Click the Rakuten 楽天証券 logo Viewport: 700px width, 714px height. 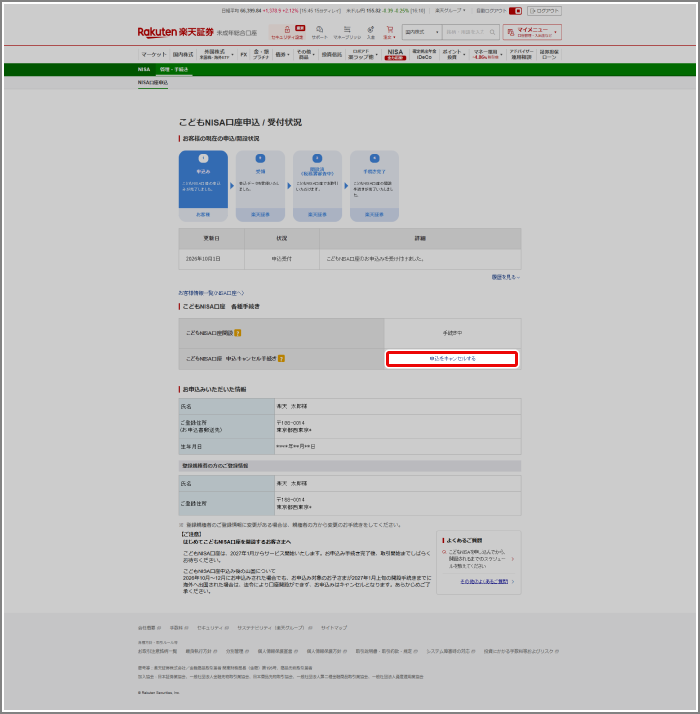(175, 32)
